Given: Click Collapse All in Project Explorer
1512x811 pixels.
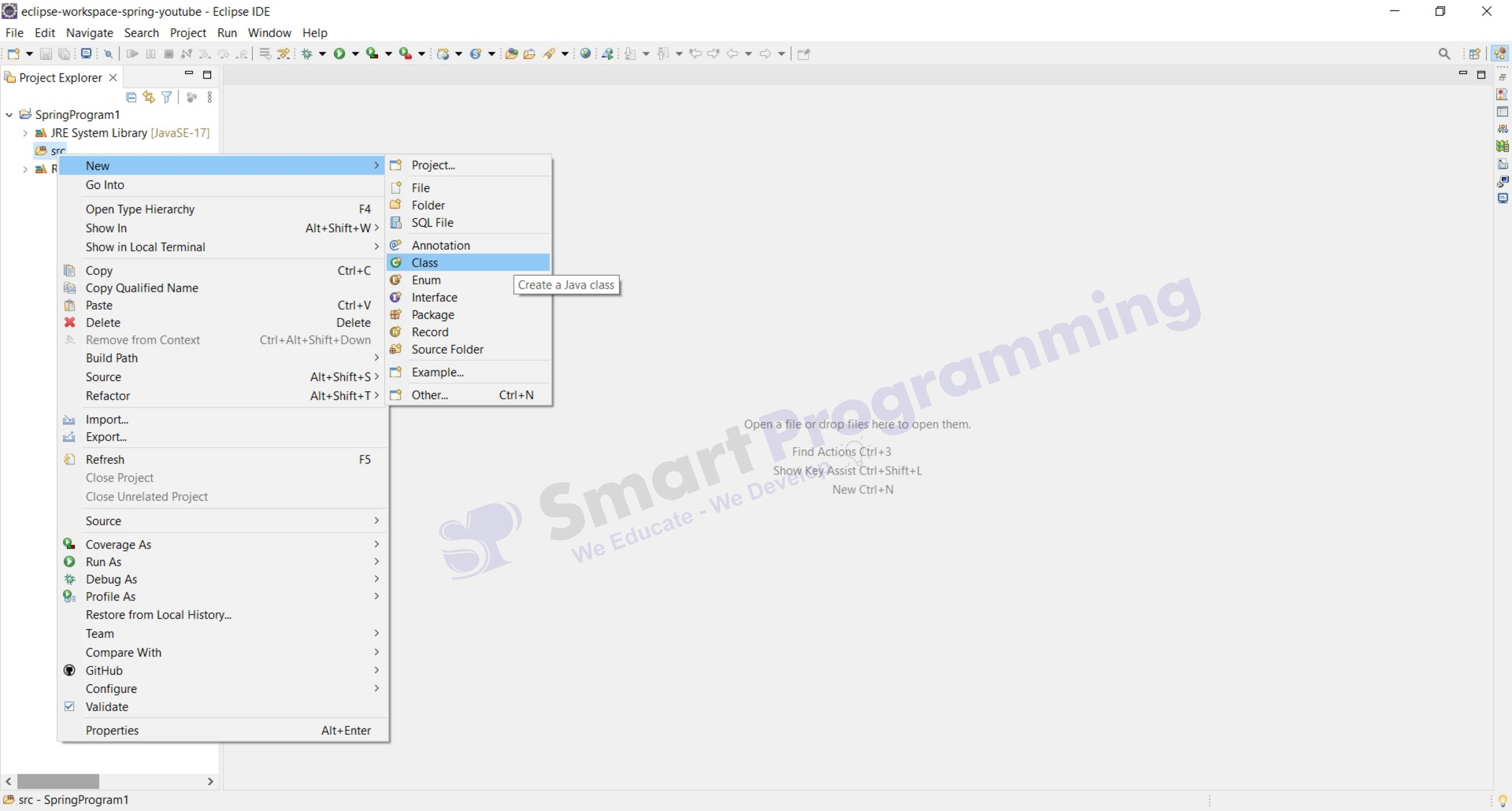Looking at the screenshot, I should click(x=131, y=98).
